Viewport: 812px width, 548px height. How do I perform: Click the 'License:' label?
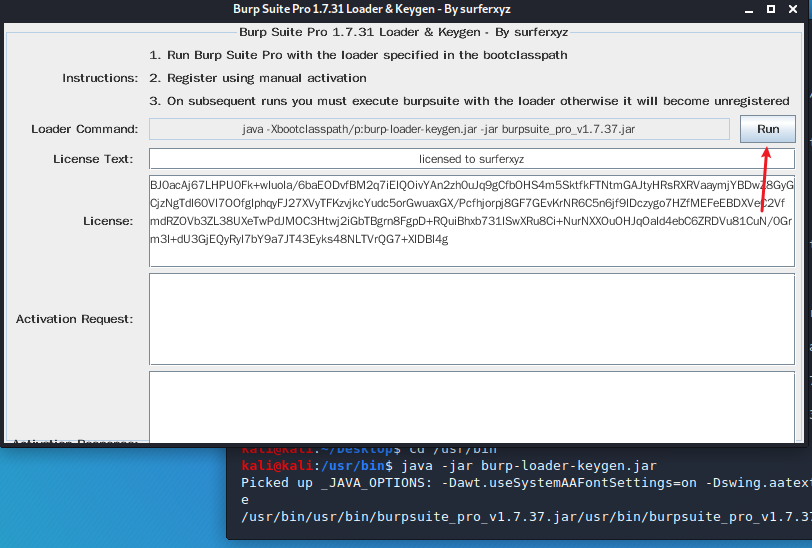click(108, 221)
